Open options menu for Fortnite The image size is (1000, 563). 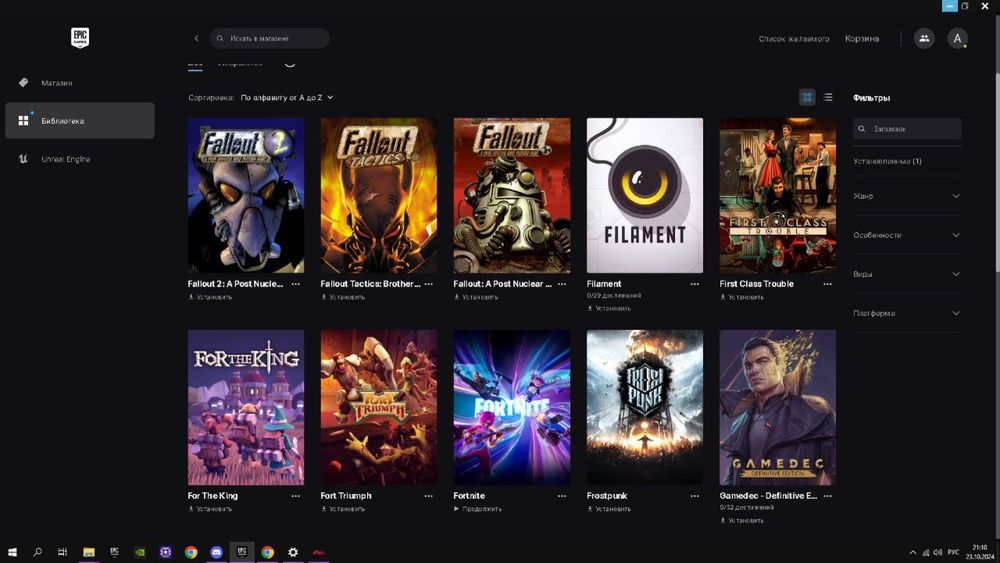coord(562,495)
